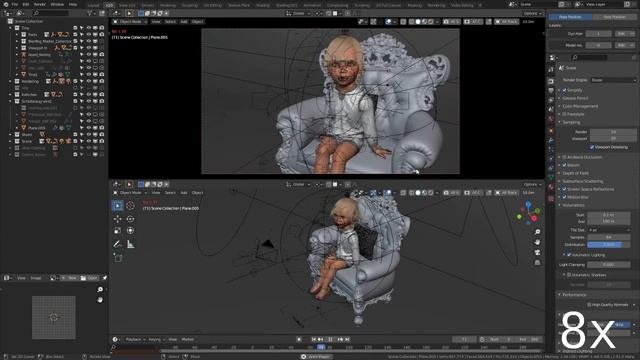Click the New button in image editor
Image resolution: width=640 pixels, height=360 pixels.
(x=69, y=278)
